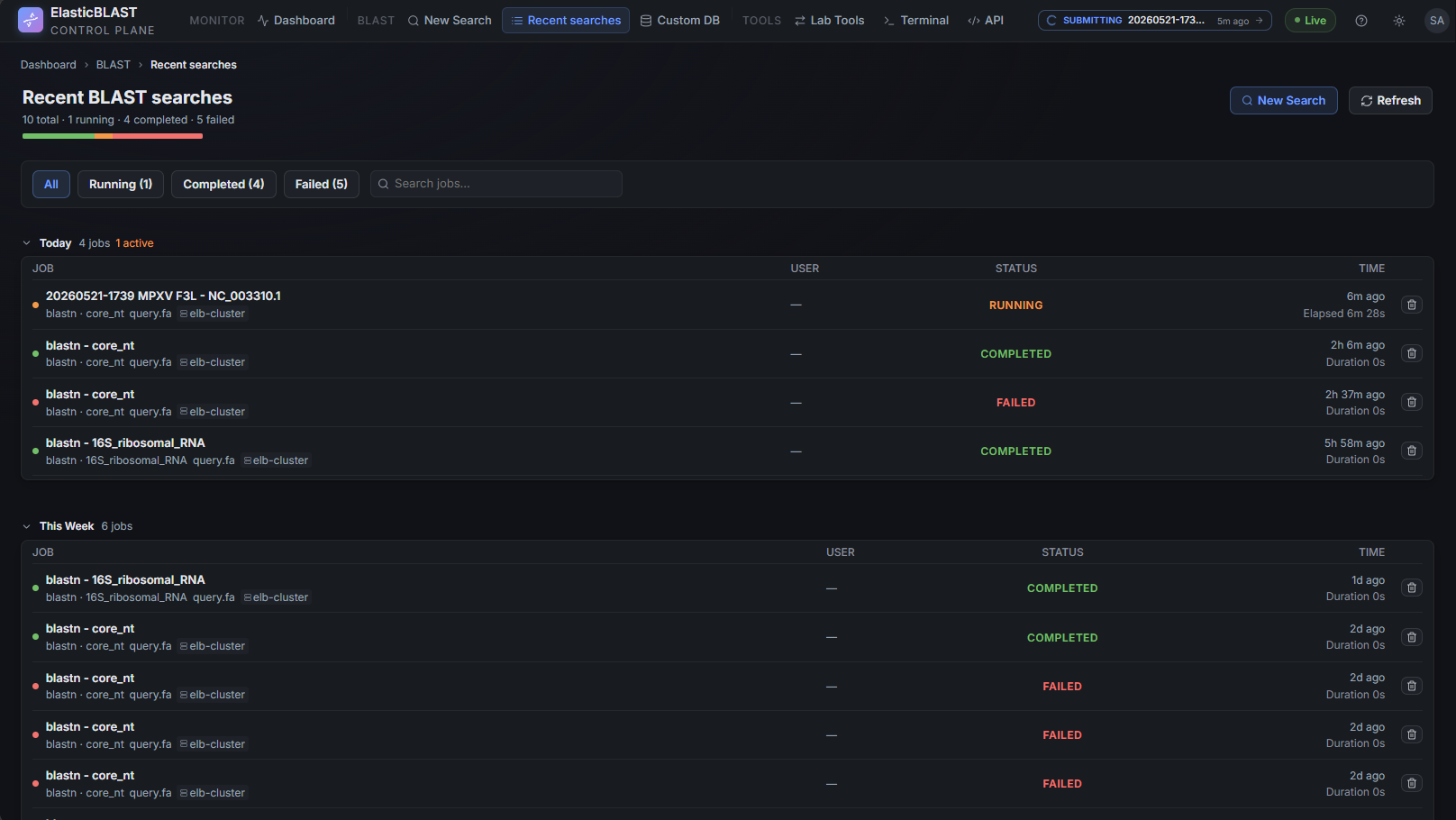This screenshot has height=820, width=1456.
Task: Delete the 16S_ribosomal_RNA job from 1d ago
Action: pos(1412,588)
